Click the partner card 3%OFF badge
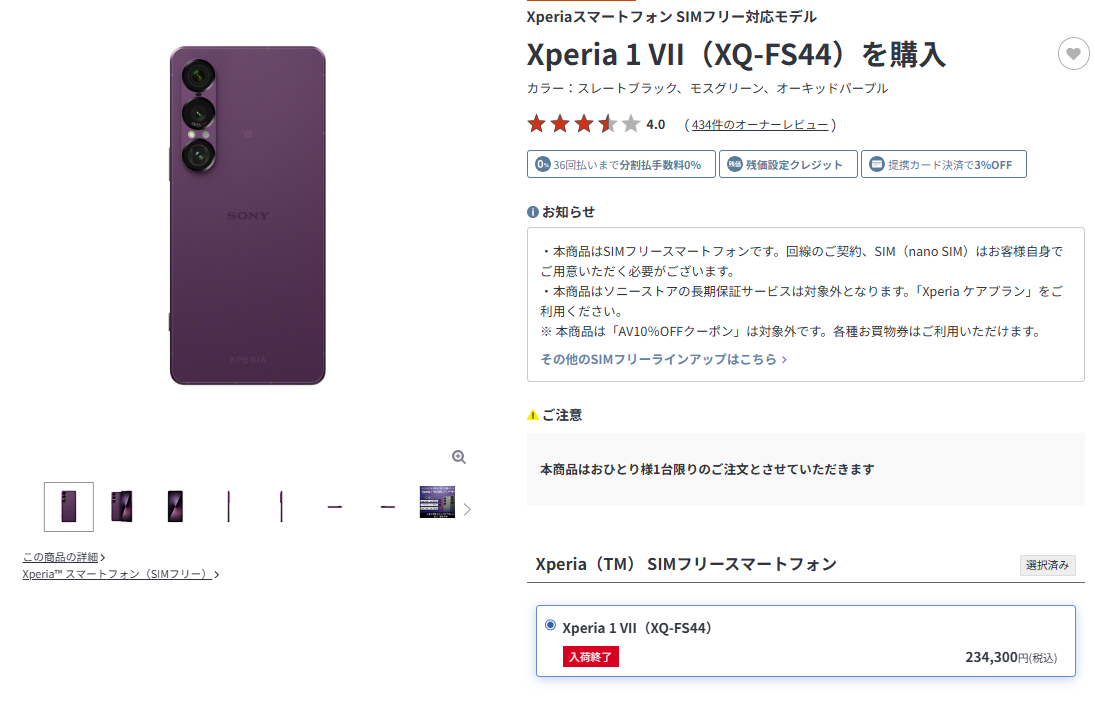This screenshot has width=1095, height=702. pyautogui.click(x=943, y=165)
